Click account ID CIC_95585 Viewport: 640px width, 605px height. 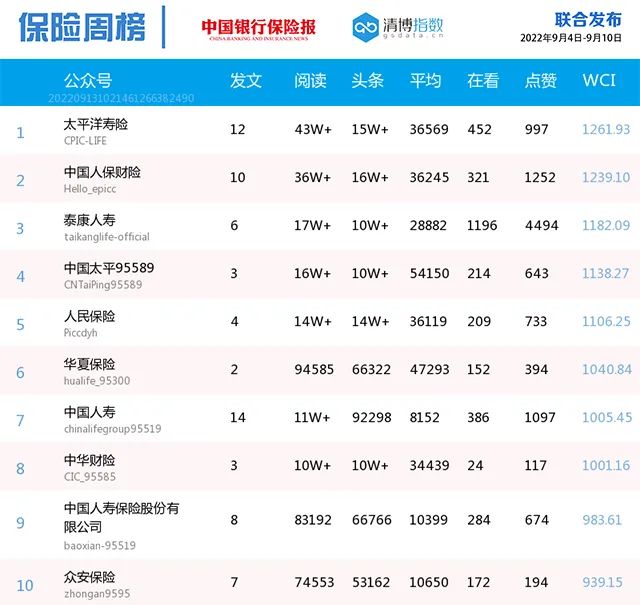(x=89, y=477)
